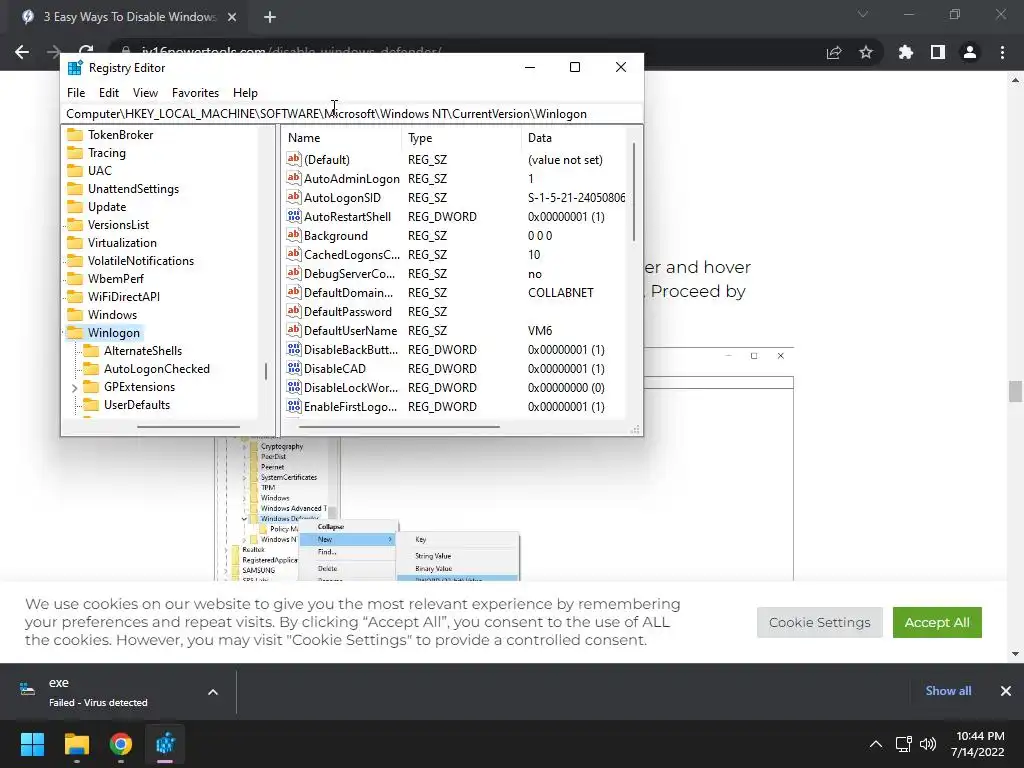Open the Edit menu in Registry Editor
The width and height of the screenshot is (1024, 768).
[108, 93]
